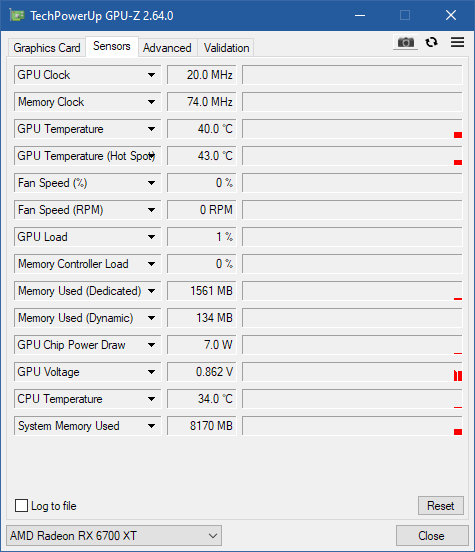Switch to the Graphics Card tab

(47, 48)
